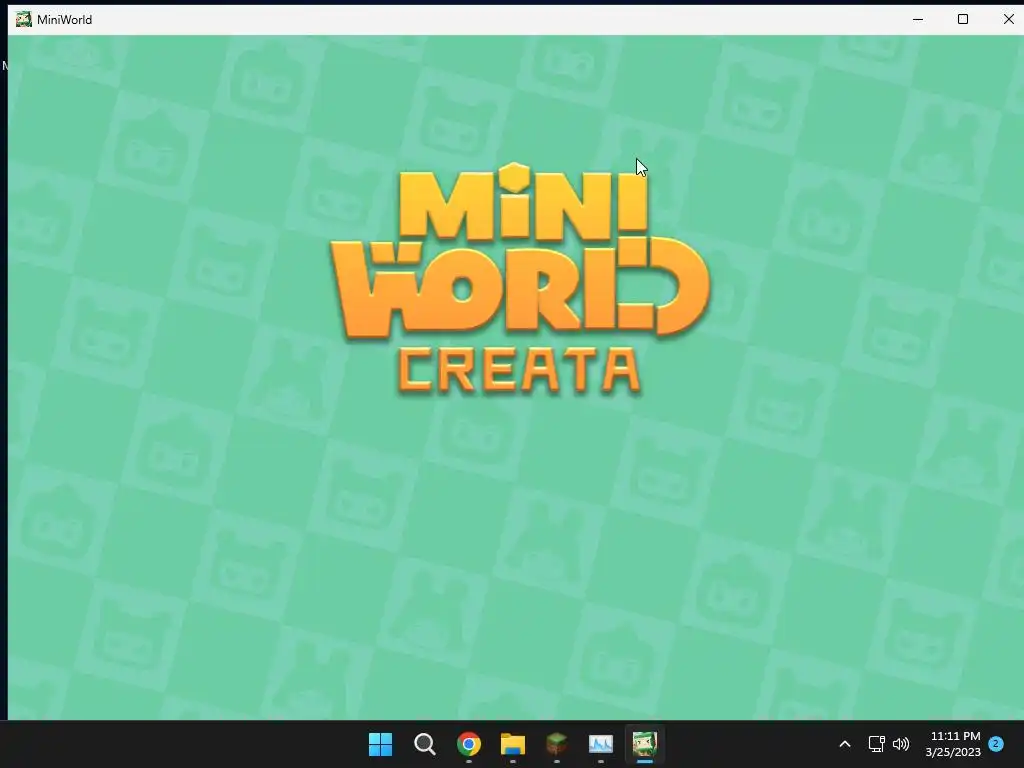The image size is (1024, 768).
Task: Open the notification count badge
Action: [x=996, y=744]
